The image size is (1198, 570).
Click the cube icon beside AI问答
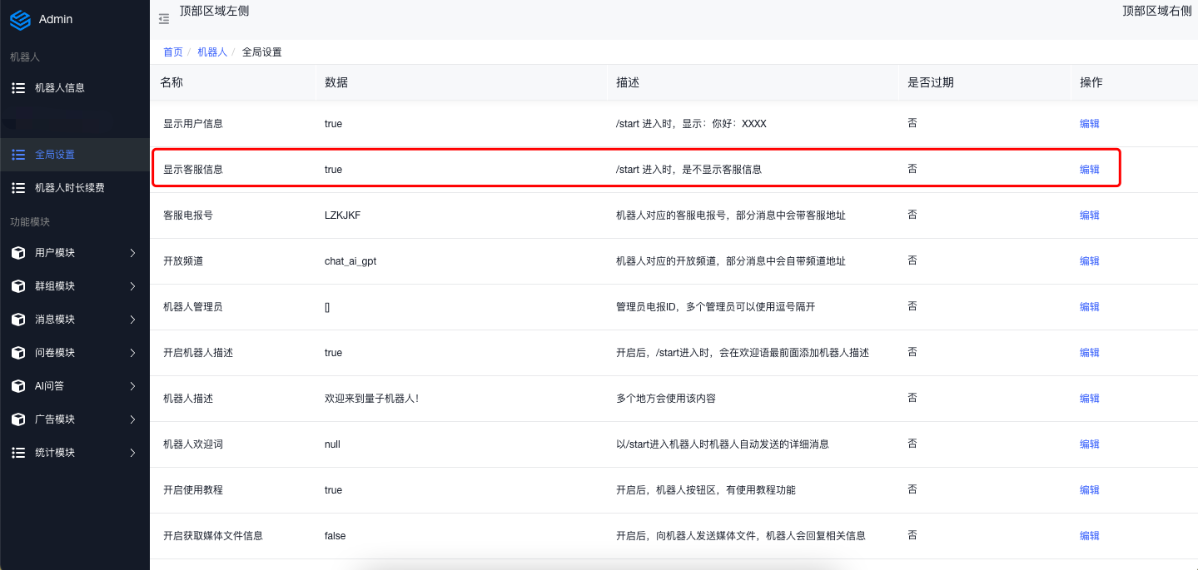click(18, 386)
